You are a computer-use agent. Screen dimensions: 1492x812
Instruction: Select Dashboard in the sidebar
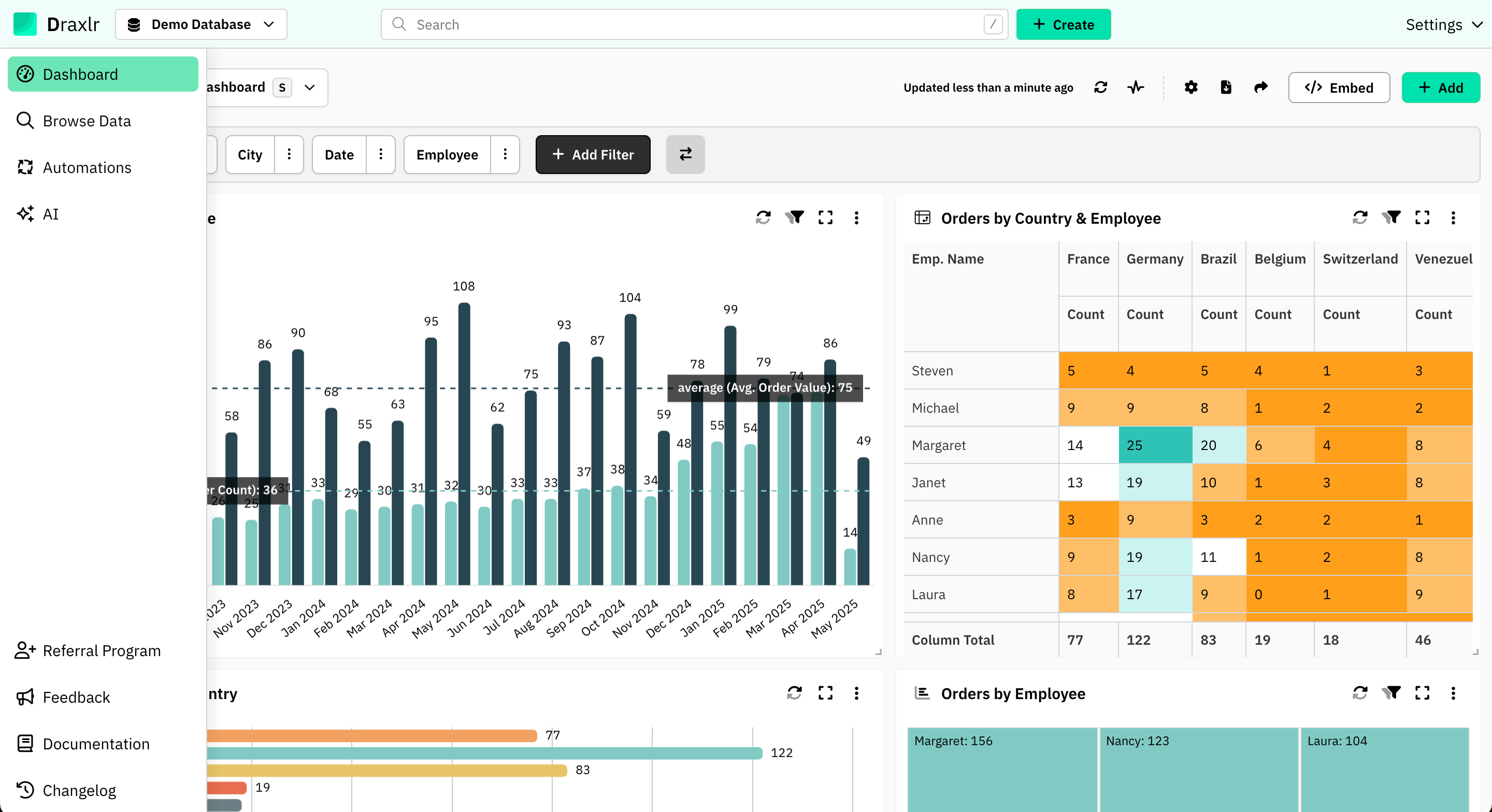point(103,74)
